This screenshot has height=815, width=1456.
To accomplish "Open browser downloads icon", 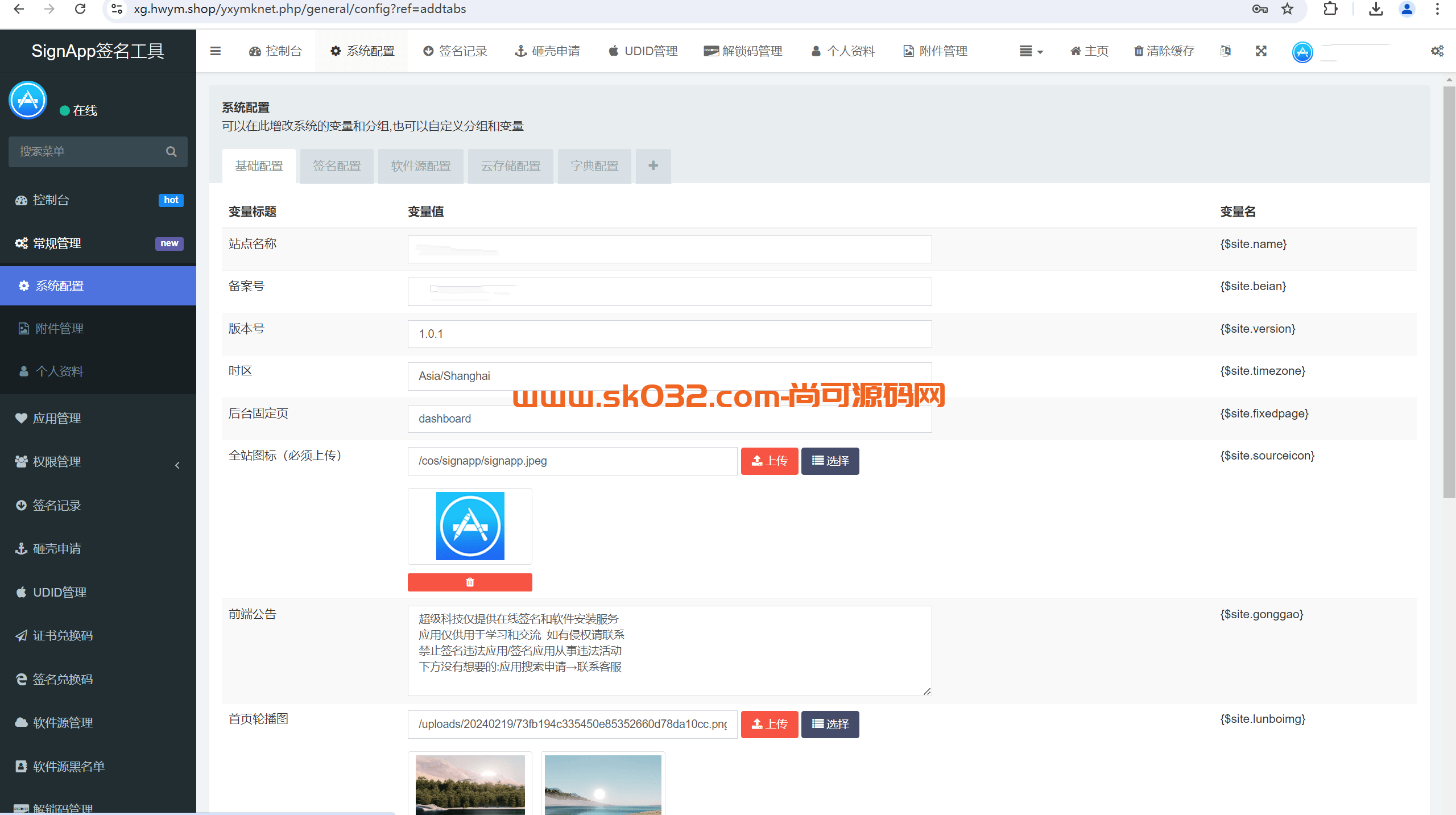I will [1376, 9].
